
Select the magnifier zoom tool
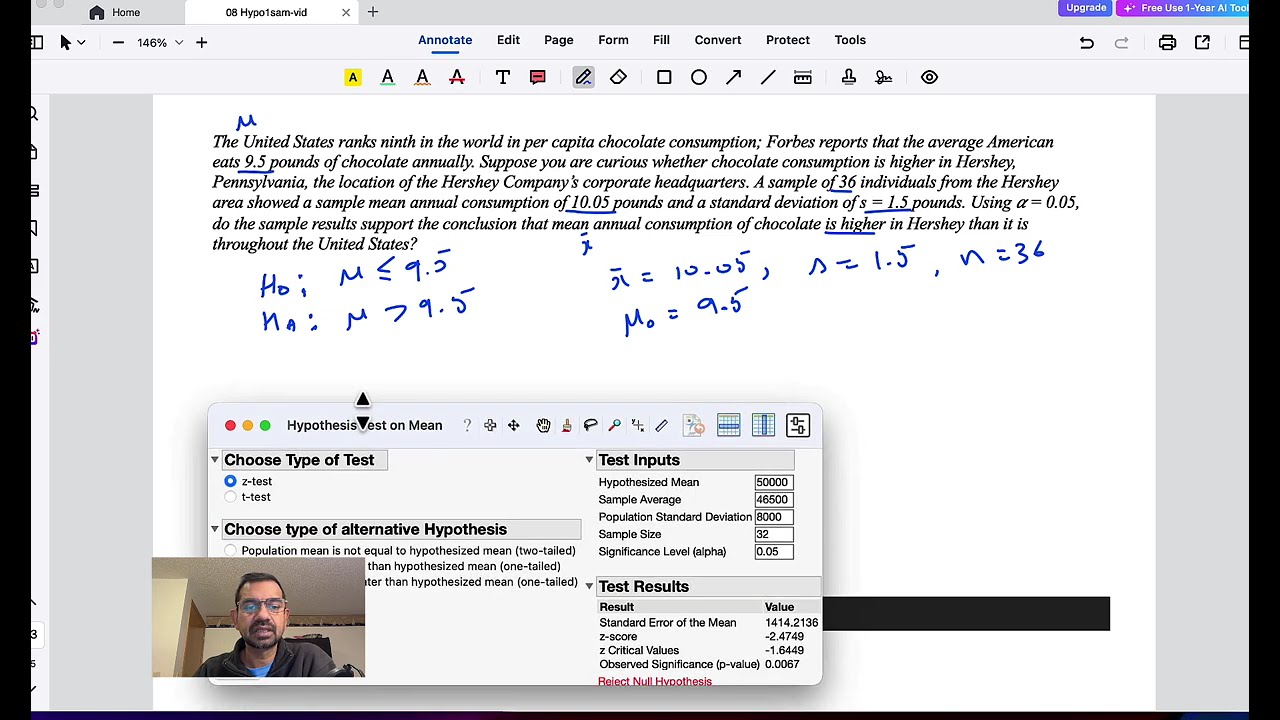pos(615,425)
